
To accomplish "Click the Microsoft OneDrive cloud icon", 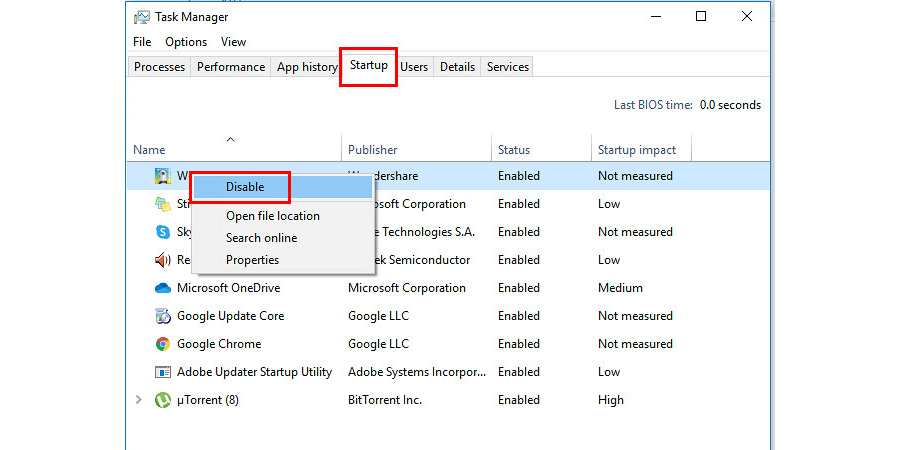I will 163,288.
